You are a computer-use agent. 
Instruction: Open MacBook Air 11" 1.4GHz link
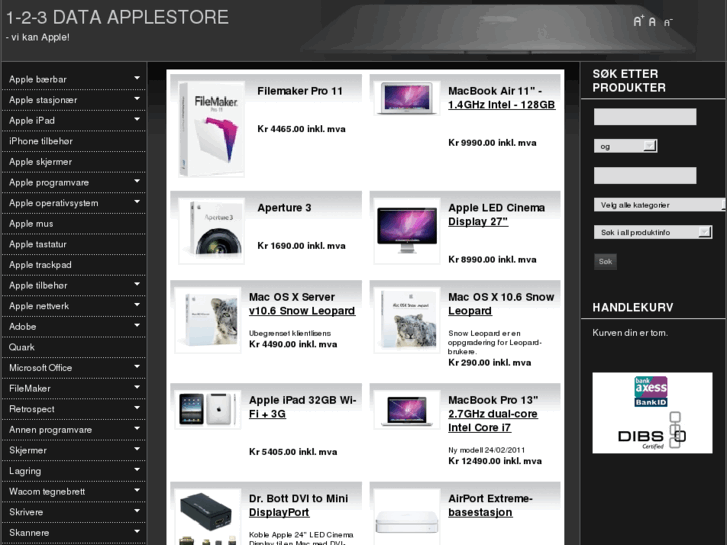coord(501,98)
